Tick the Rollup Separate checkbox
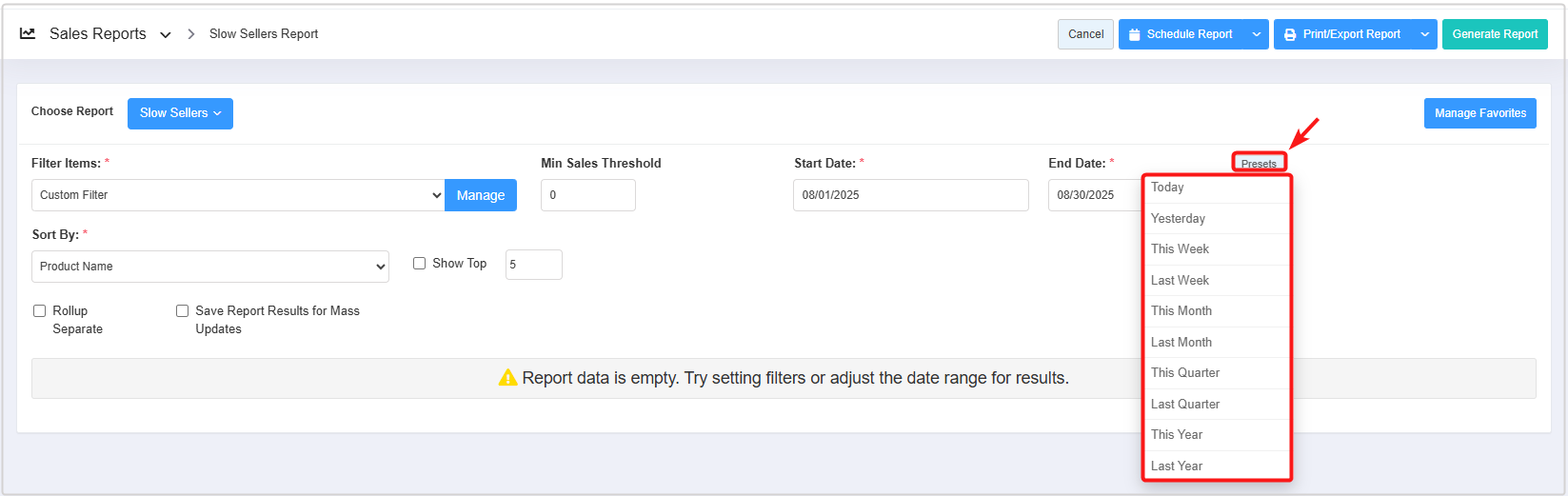The image size is (1568, 496). pyautogui.click(x=40, y=311)
